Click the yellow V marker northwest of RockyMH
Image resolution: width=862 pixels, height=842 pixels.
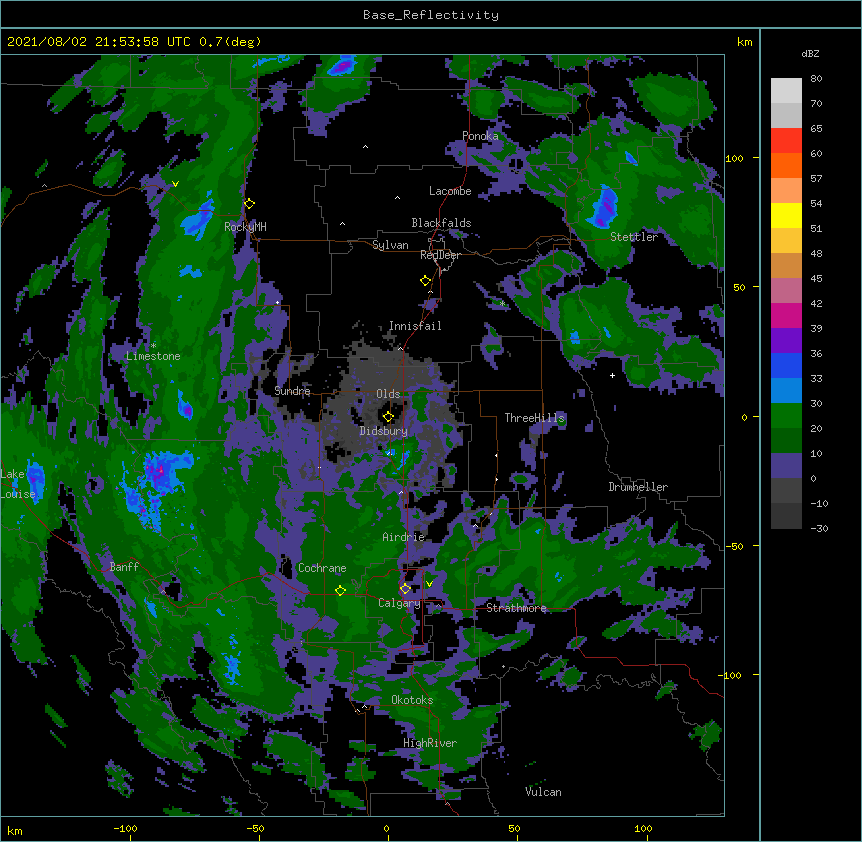click(175, 184)
